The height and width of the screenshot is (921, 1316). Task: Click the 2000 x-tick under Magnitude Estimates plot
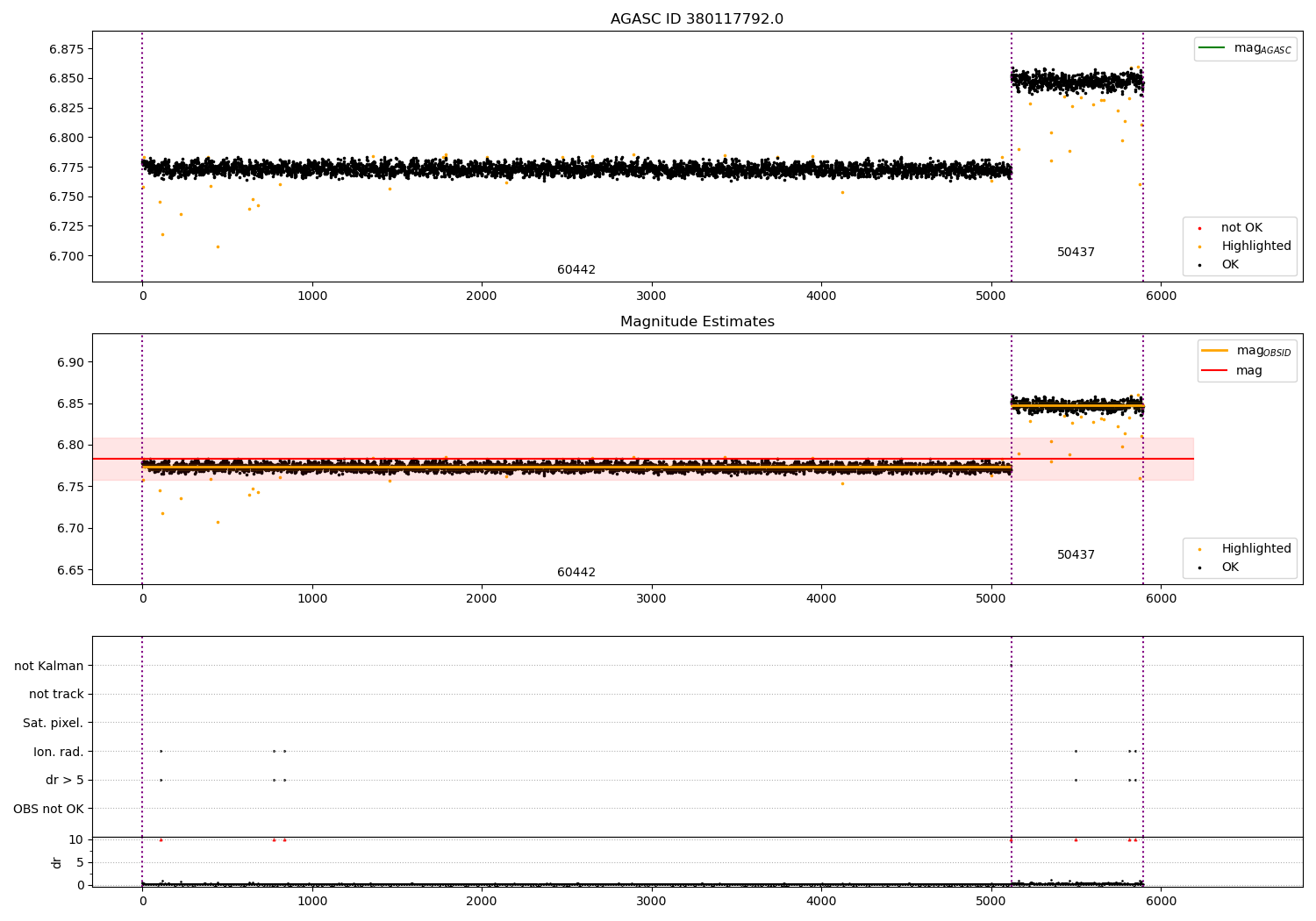pyautogui.click(x=482, y=599)
